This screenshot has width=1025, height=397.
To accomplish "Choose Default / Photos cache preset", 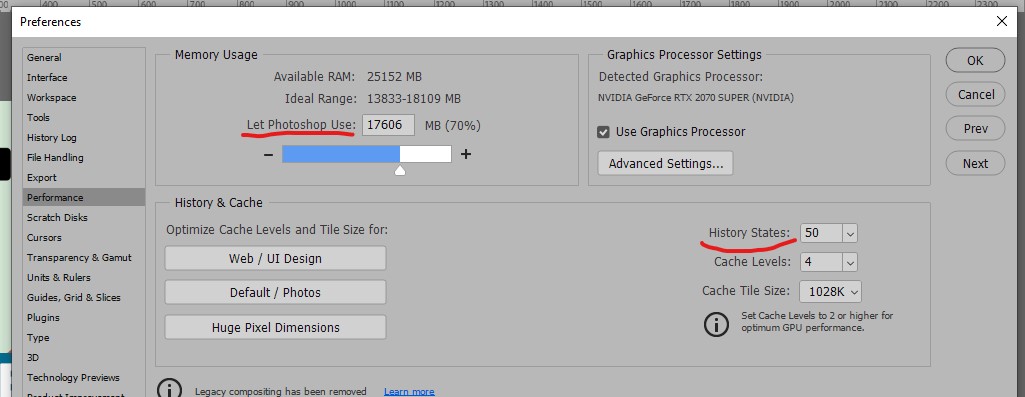I will click(275, 292).
